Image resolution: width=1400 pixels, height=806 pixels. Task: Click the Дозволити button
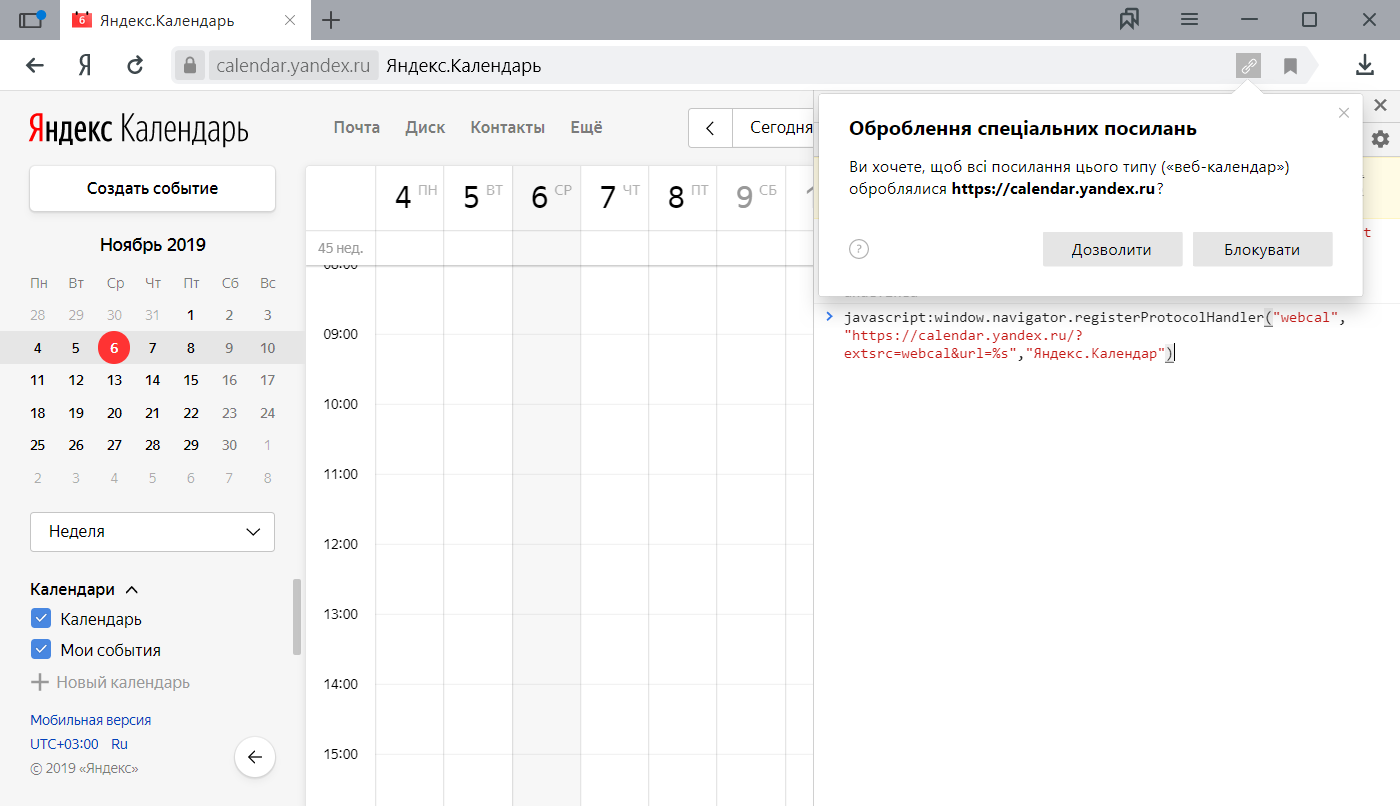1112,249
